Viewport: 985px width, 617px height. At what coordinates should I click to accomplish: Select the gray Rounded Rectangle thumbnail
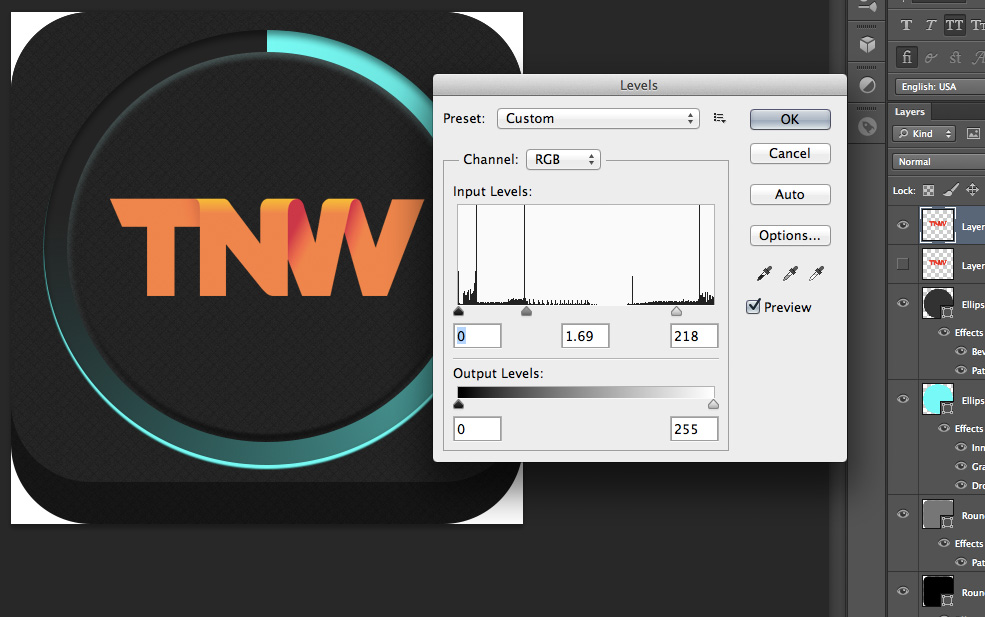tap(938, 514)
